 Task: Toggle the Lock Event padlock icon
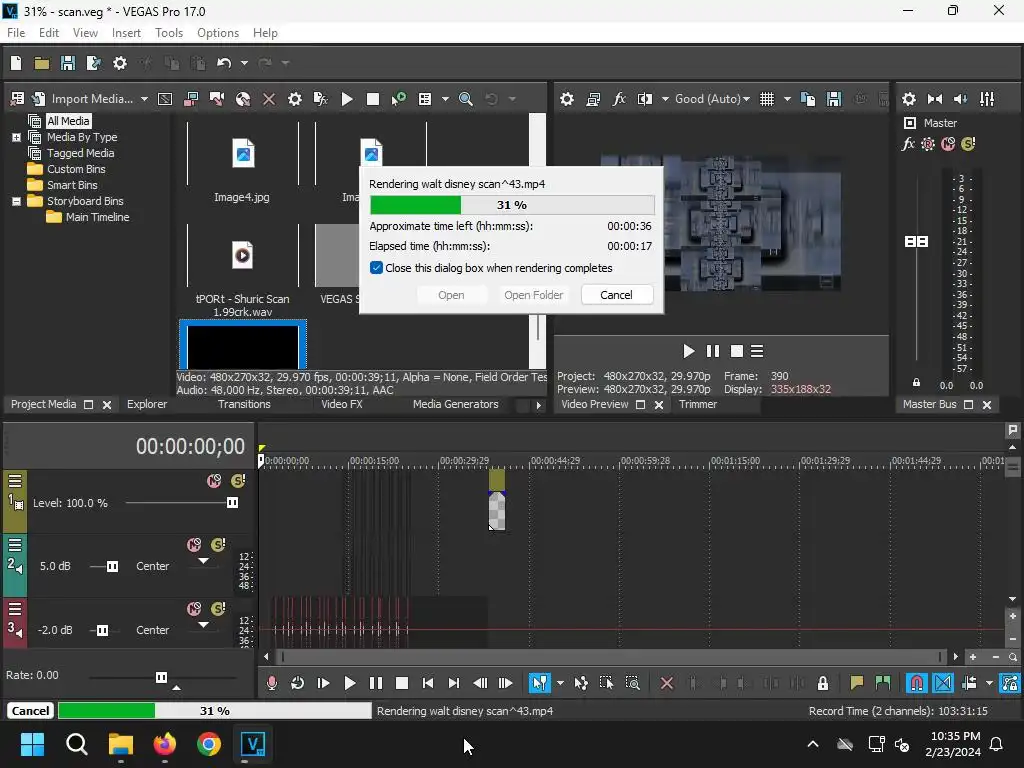[823, 683]
